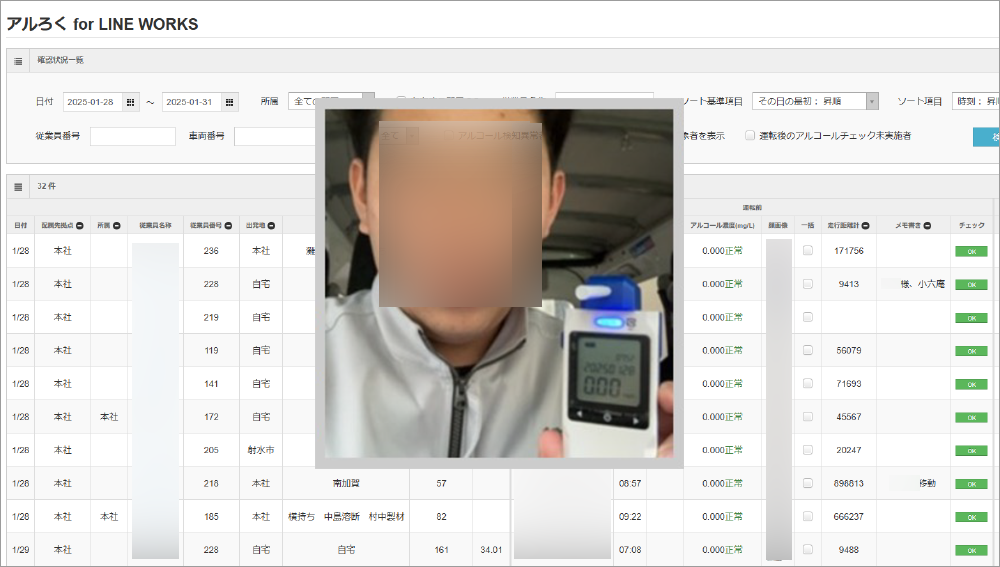Click the 確認状況一覧 panel list icon
Viewport: 1000px width, 567px height.
pos(19,61)
